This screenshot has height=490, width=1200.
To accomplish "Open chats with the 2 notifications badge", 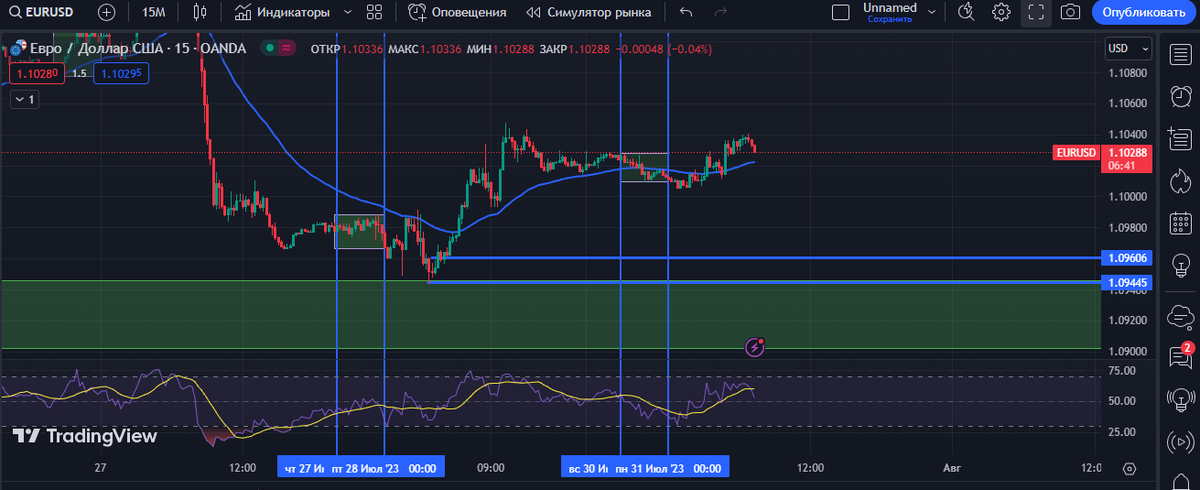I will [1179, 356].
